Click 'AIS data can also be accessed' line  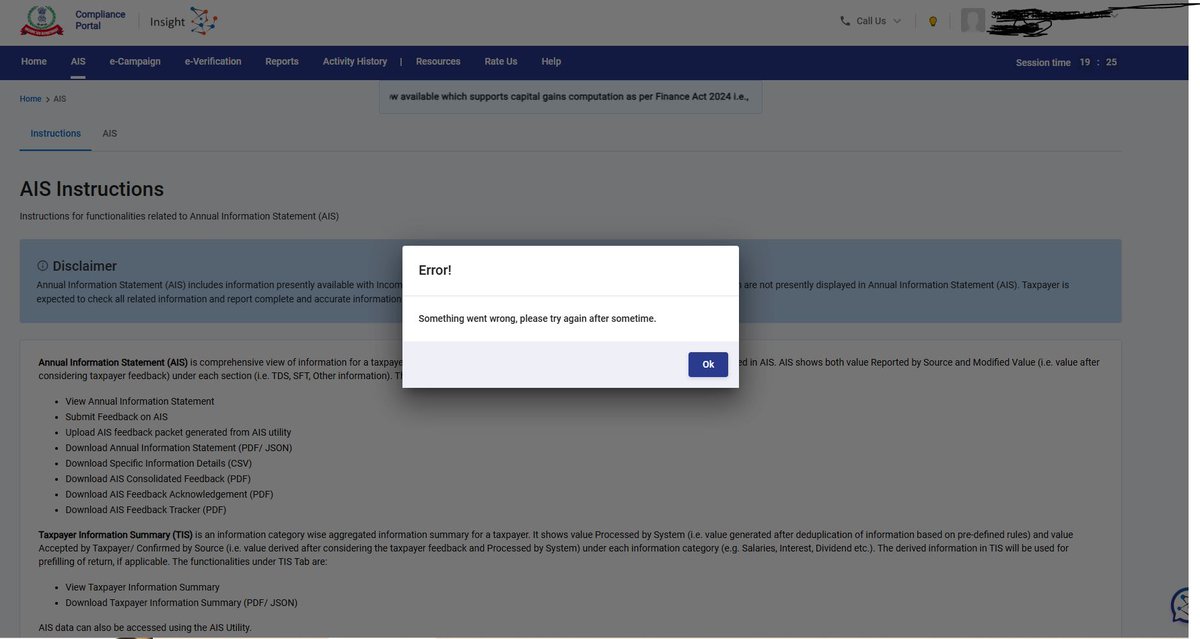(145, 628)
